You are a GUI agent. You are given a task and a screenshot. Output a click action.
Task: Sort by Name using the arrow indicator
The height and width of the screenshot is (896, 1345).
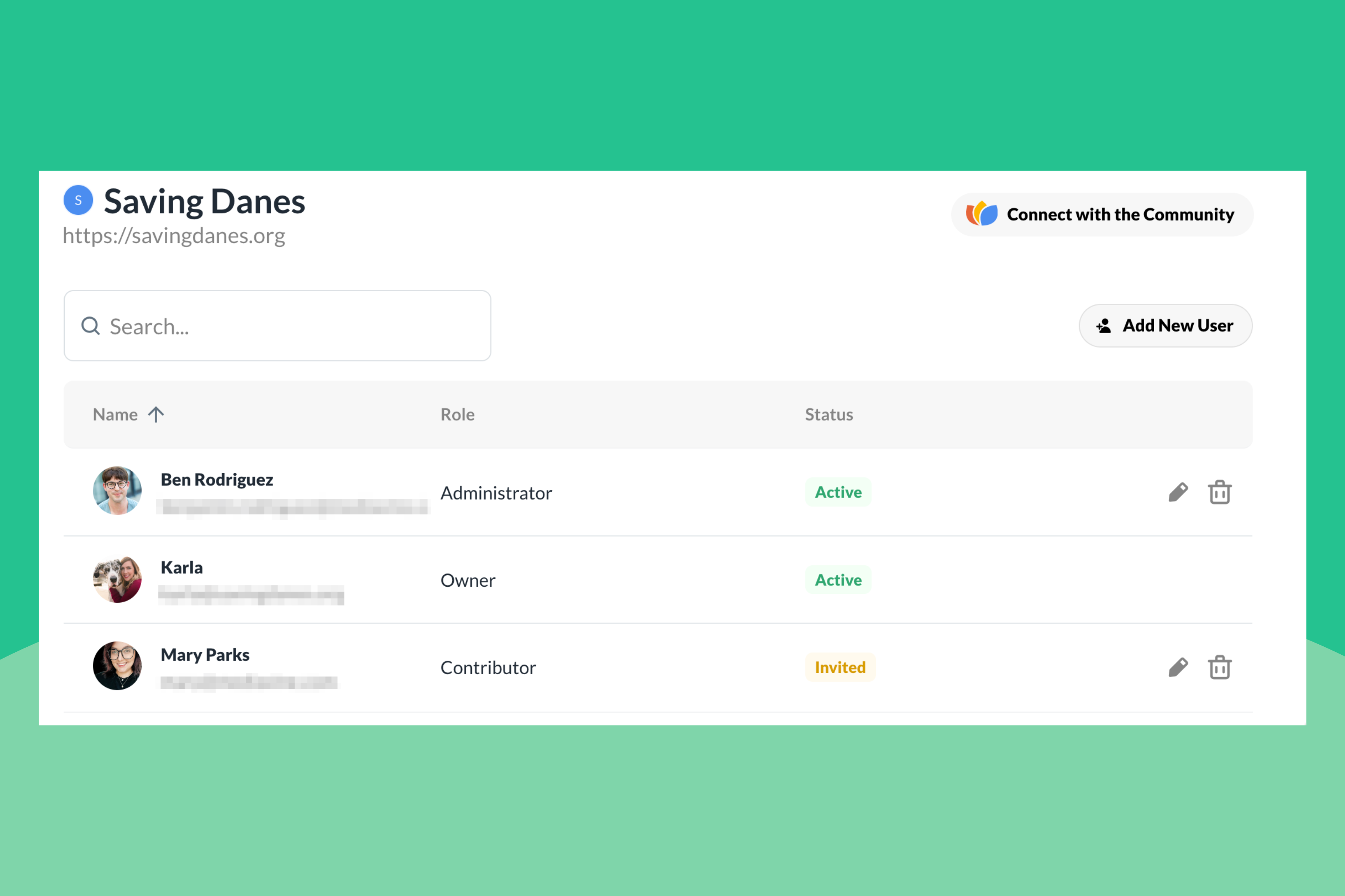coord(156,414)
